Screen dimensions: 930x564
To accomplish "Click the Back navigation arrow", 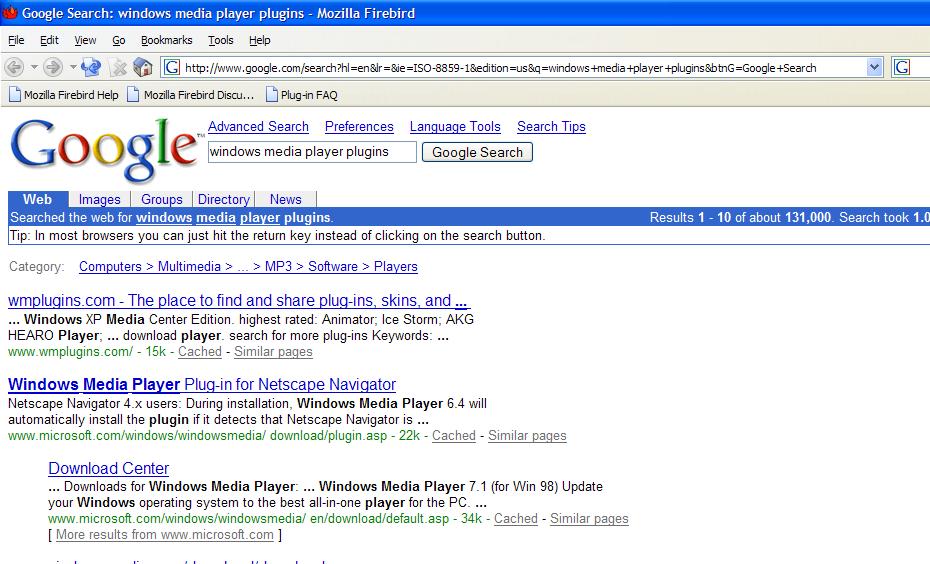I will point(14,68).
